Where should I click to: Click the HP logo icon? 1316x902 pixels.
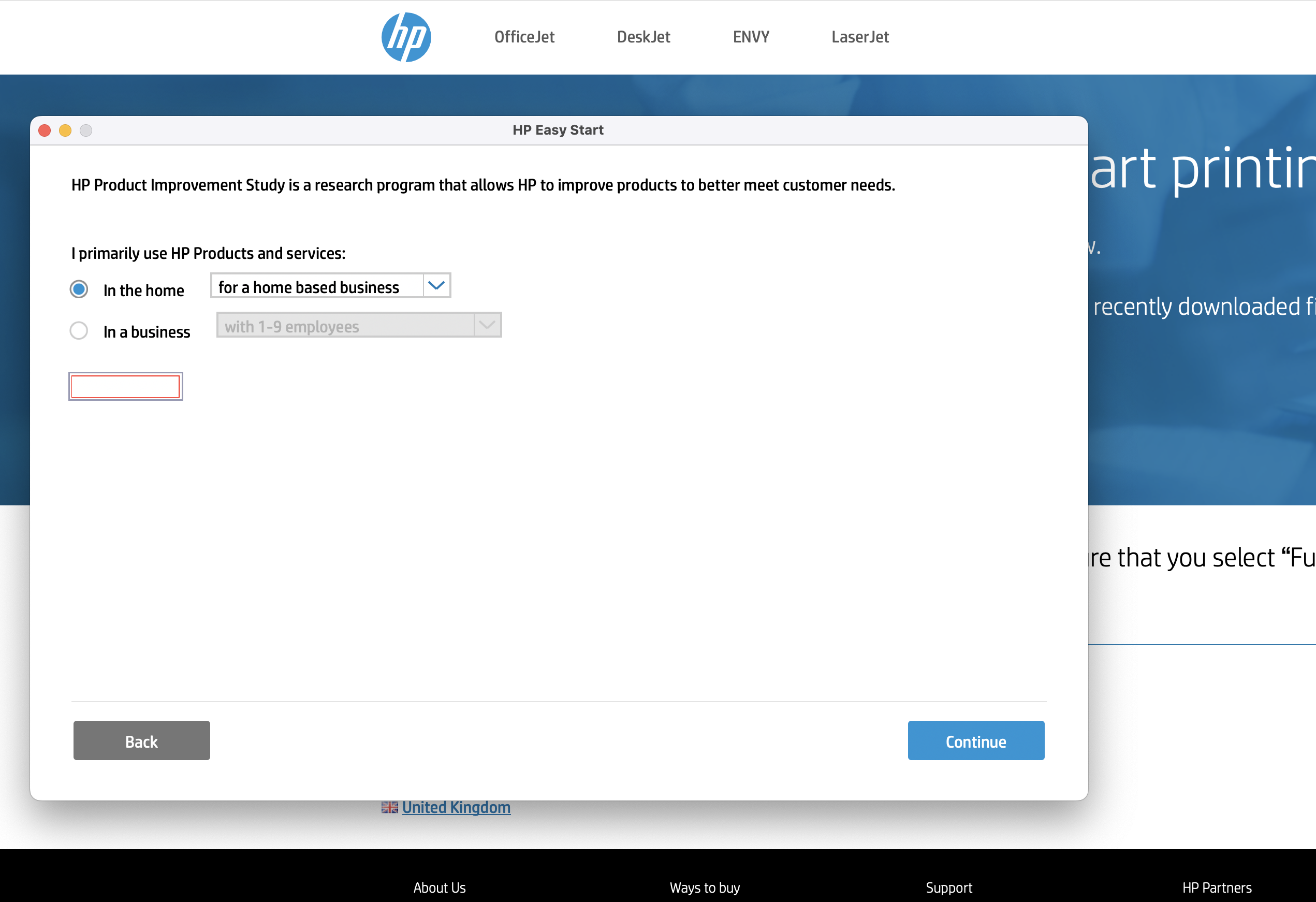pos(406,37)
